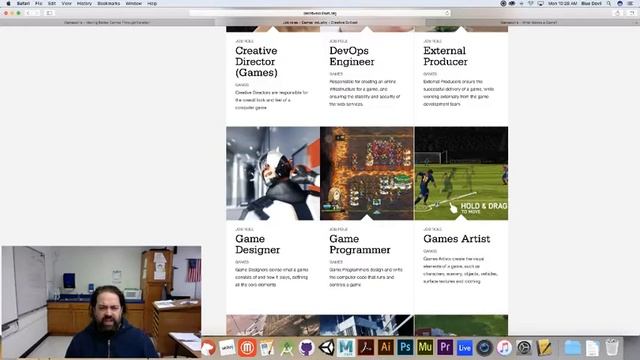This screenshot has height=360, width=640.
Task: Click Safari's Share icon
Action: coord(618,13)
